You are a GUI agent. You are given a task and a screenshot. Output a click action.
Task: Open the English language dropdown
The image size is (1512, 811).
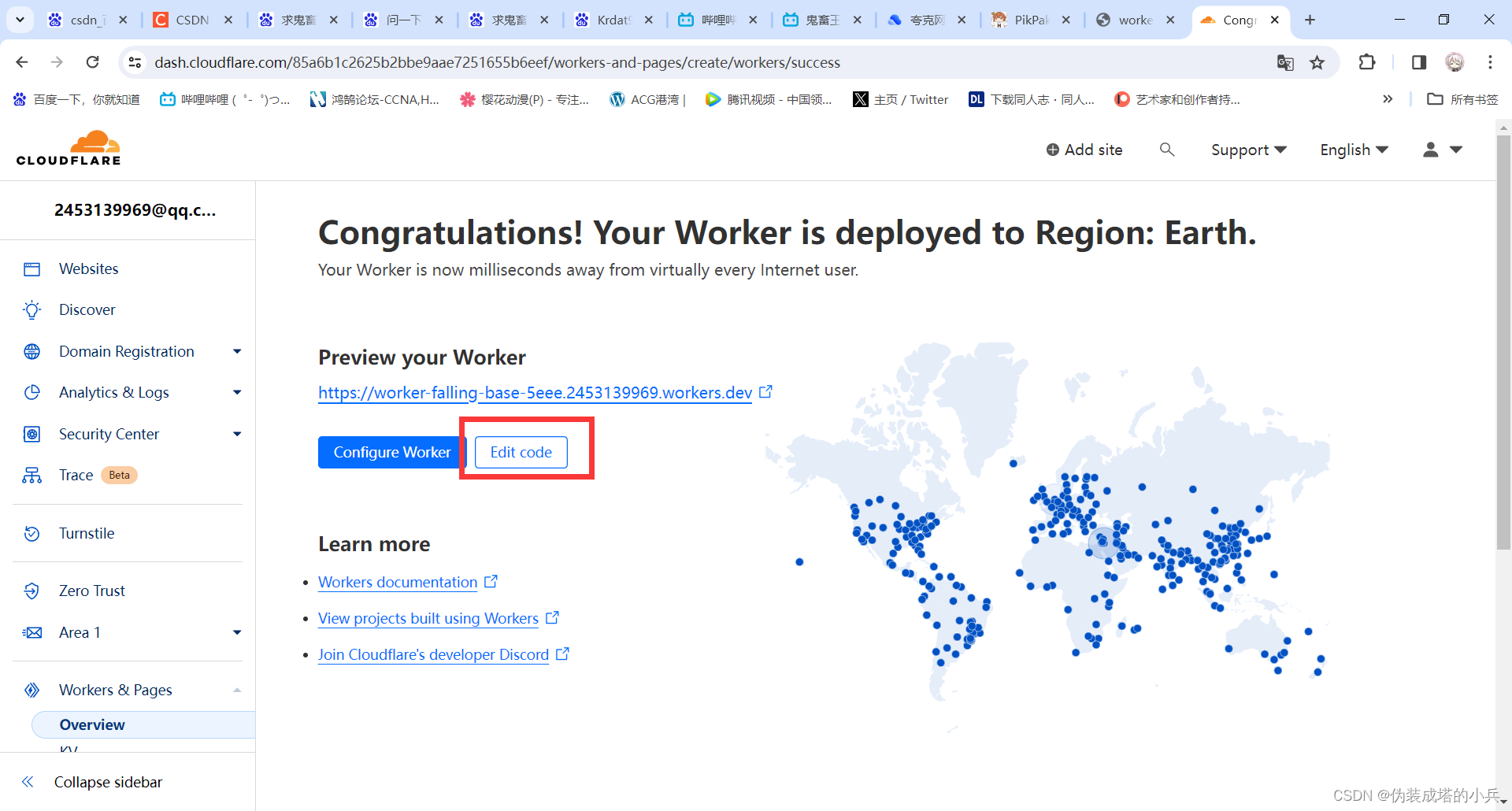1354,150
